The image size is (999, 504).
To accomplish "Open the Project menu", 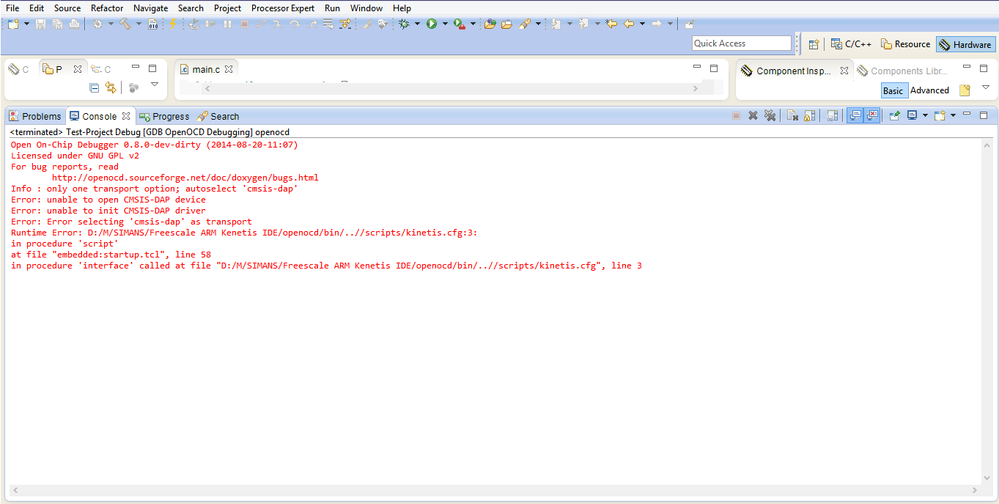I will click(227, 8).
